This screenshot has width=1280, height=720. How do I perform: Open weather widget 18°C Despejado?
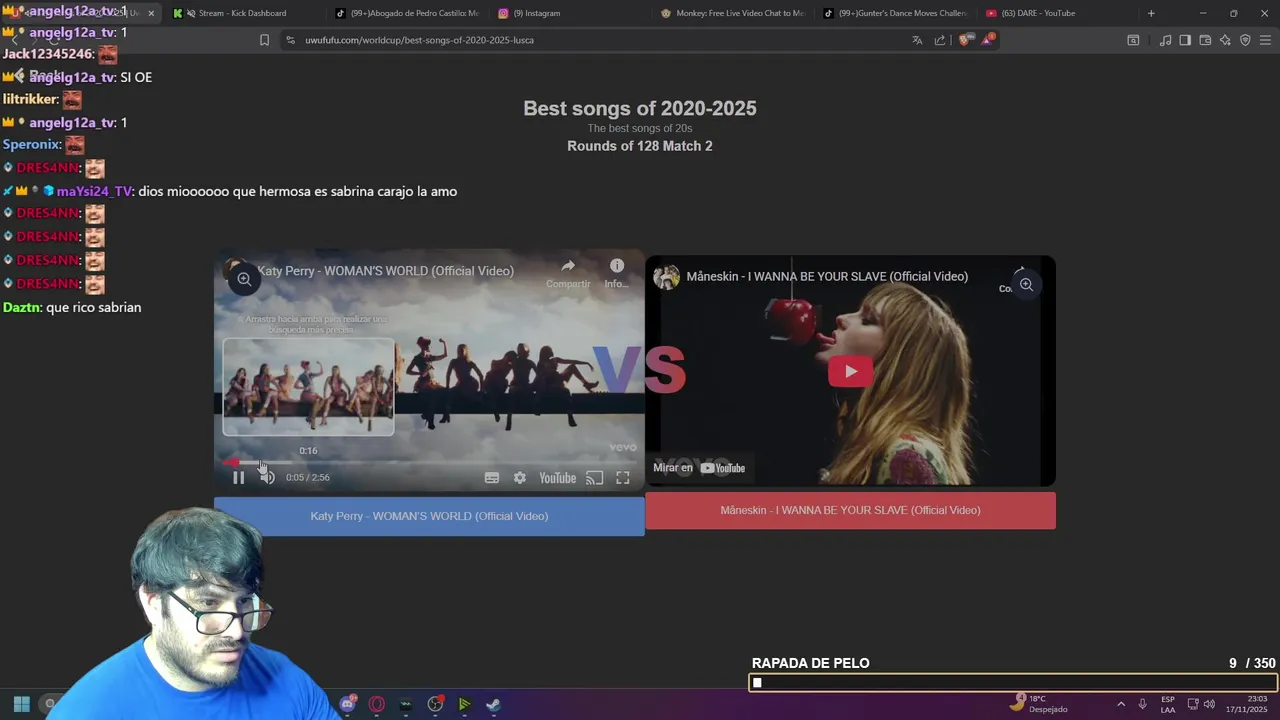pyautogui.click(x=1039, y=704)
